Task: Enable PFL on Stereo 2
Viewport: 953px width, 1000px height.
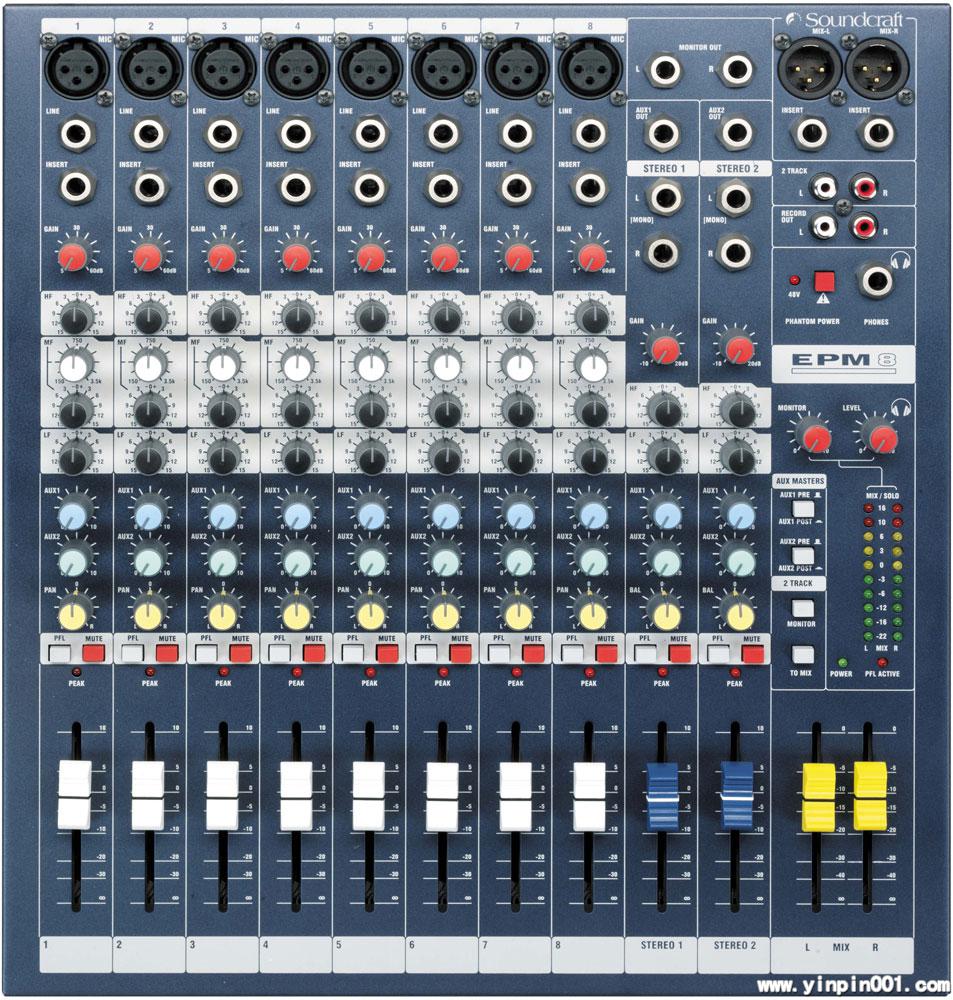Action: (719, 654)
